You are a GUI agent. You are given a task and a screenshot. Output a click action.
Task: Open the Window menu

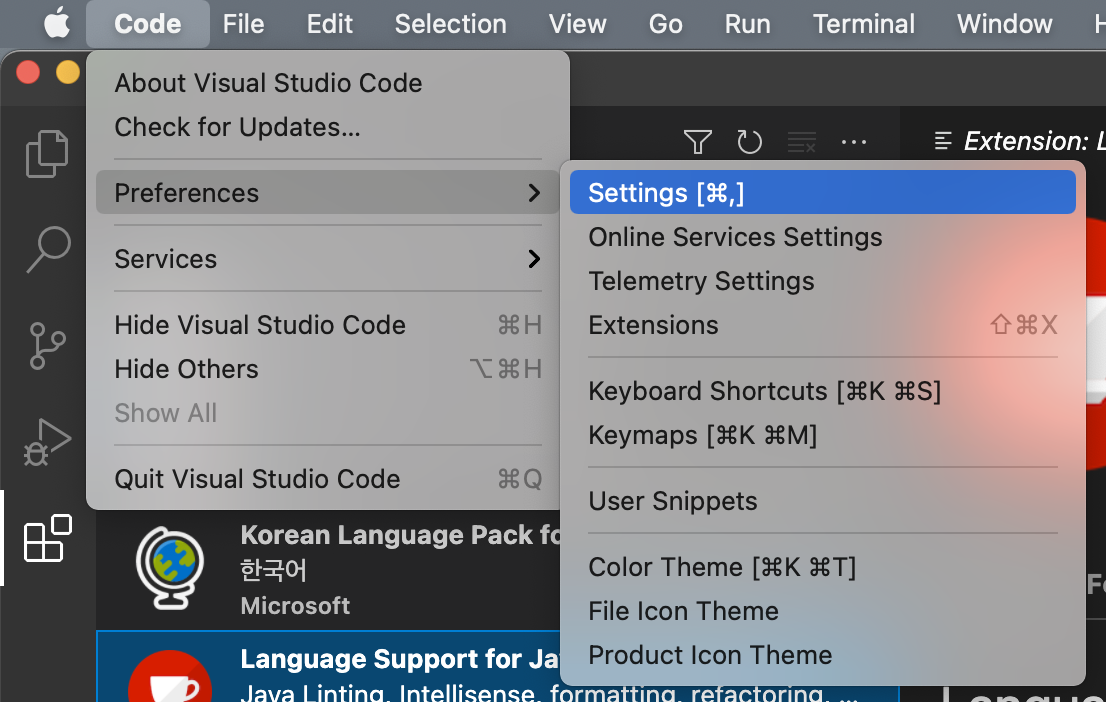pos(1004,24)
